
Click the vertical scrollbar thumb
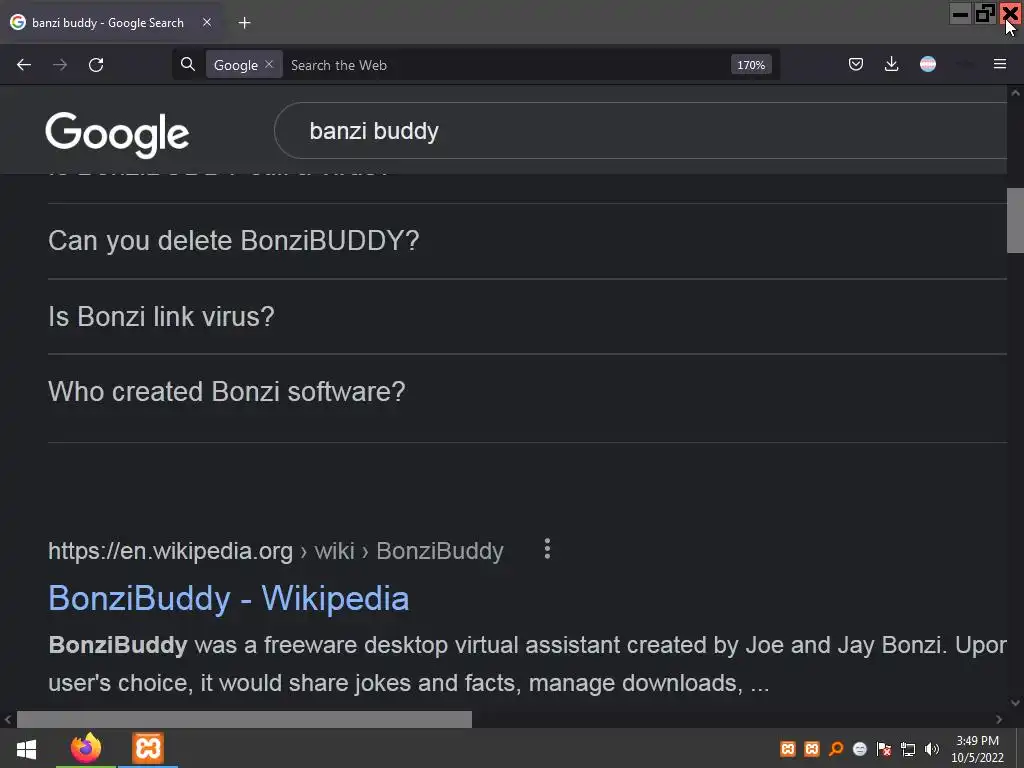coord(1015,220)
